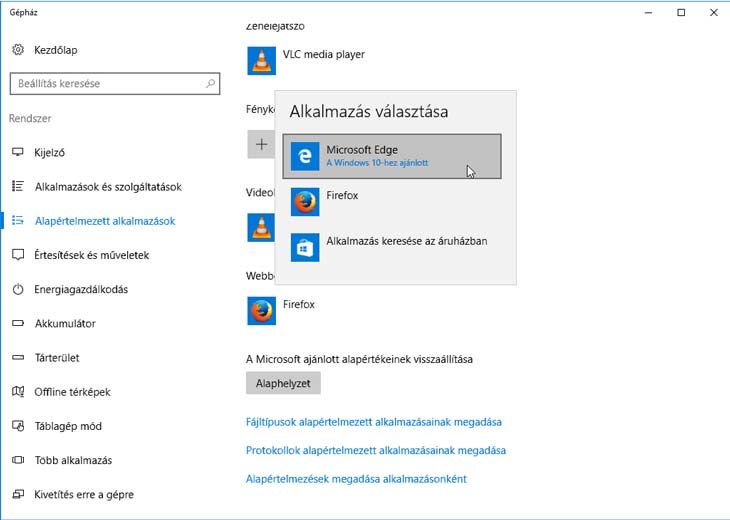The width and height of the screenshot is (730, 520).
Task: Click the VLC icon under music player
Action: pyautogui.click(x=261, y=61)
